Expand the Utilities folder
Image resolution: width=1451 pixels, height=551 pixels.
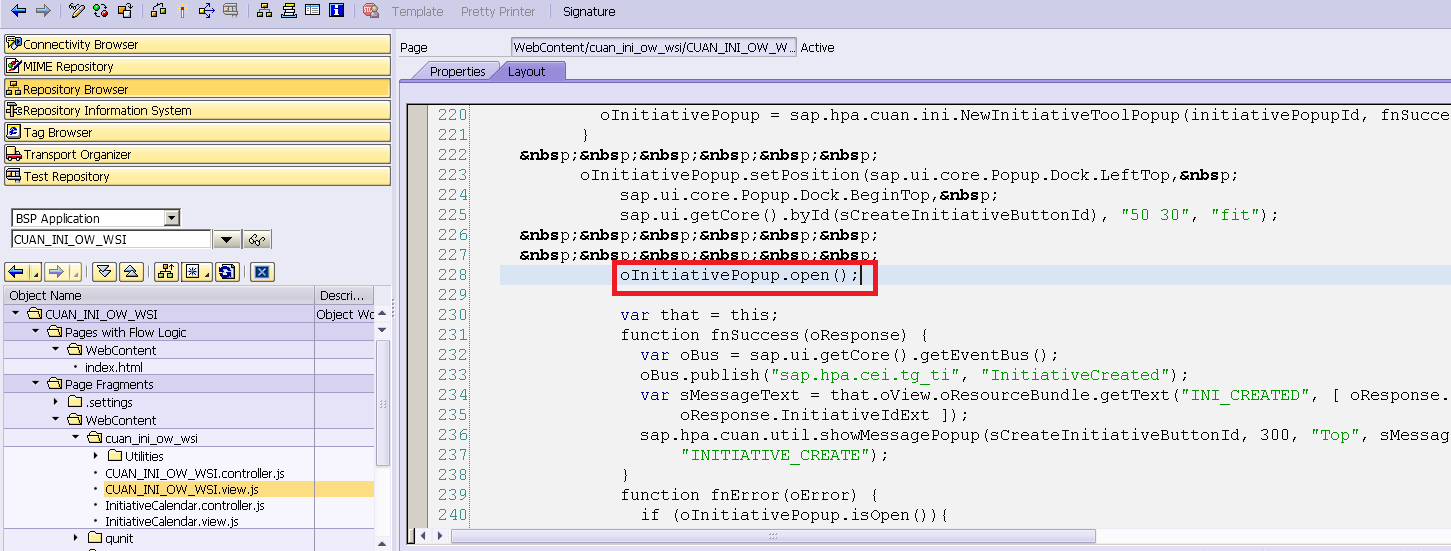[x=97, y=456]
